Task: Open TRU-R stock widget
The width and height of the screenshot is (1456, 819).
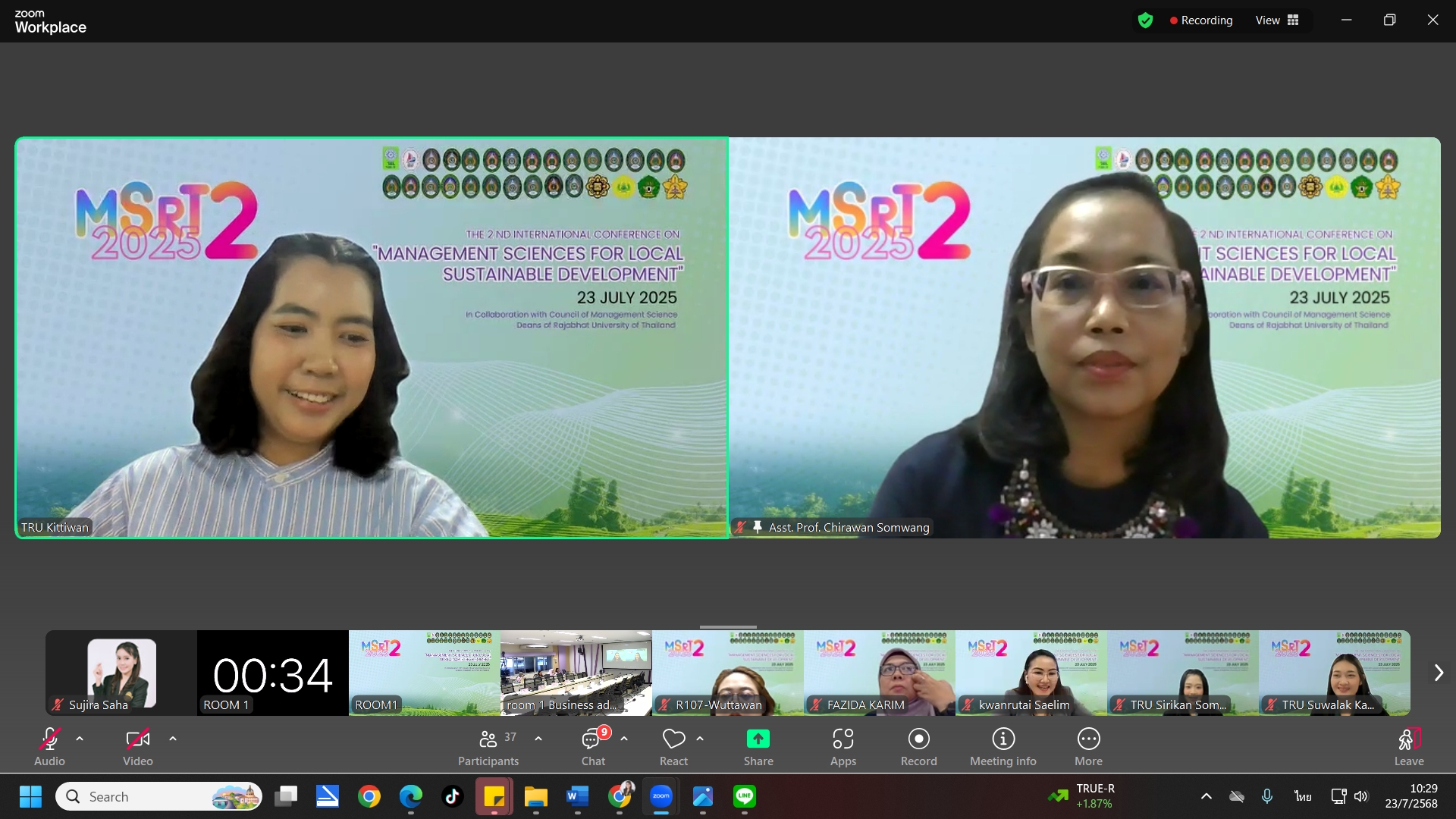Action: (x=1081, y=796)
